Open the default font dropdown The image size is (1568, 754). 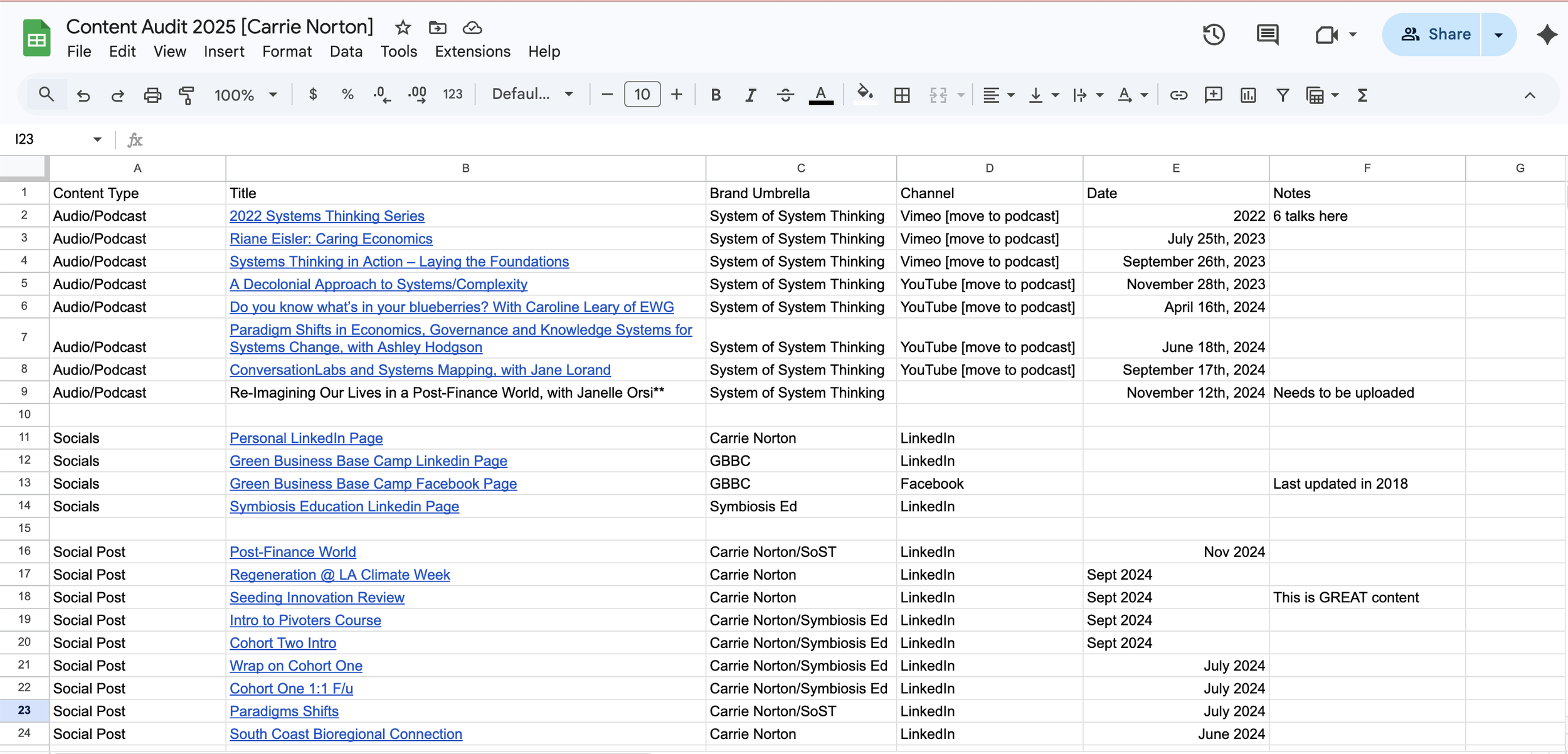point(532,95)
